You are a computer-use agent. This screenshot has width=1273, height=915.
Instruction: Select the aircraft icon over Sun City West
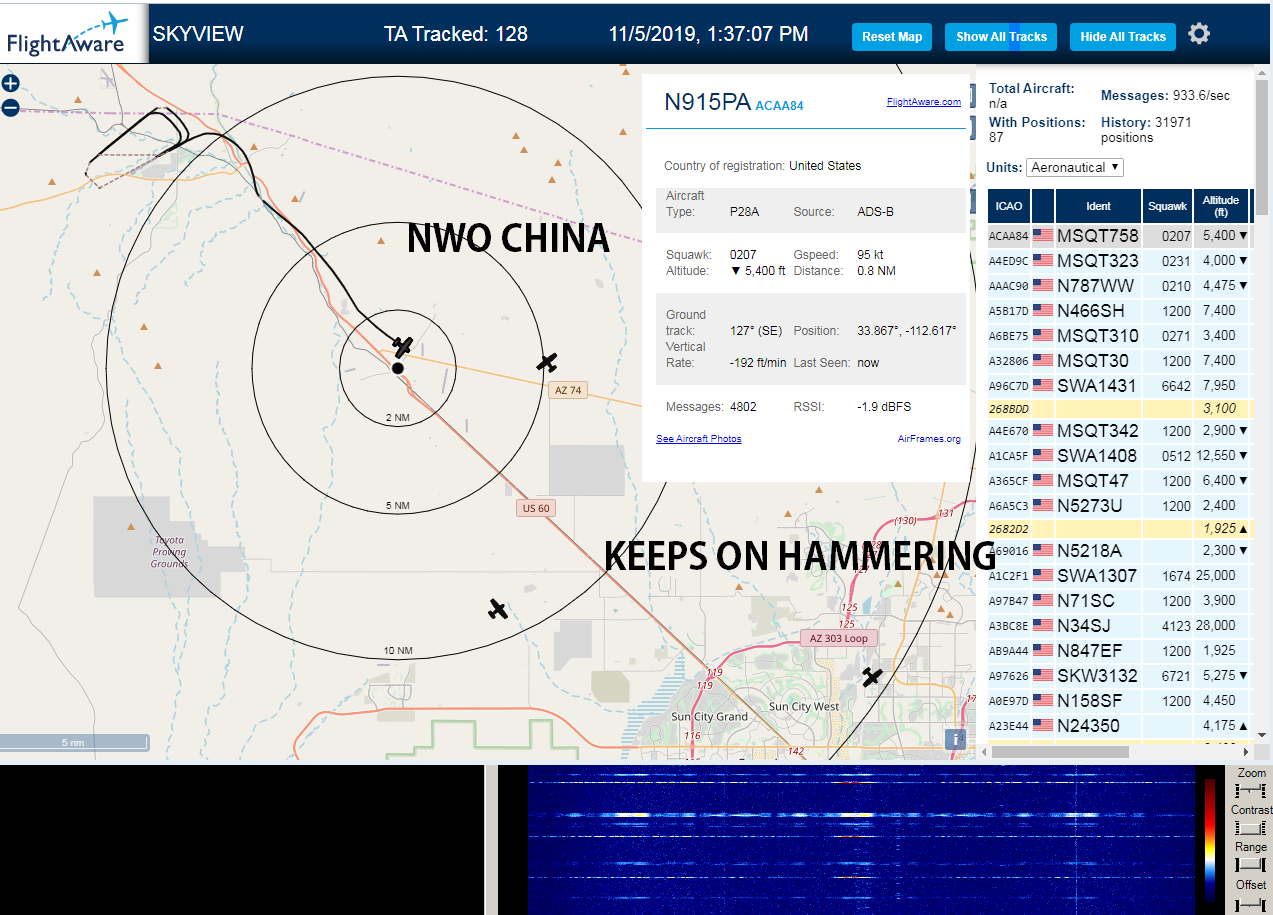872,677
